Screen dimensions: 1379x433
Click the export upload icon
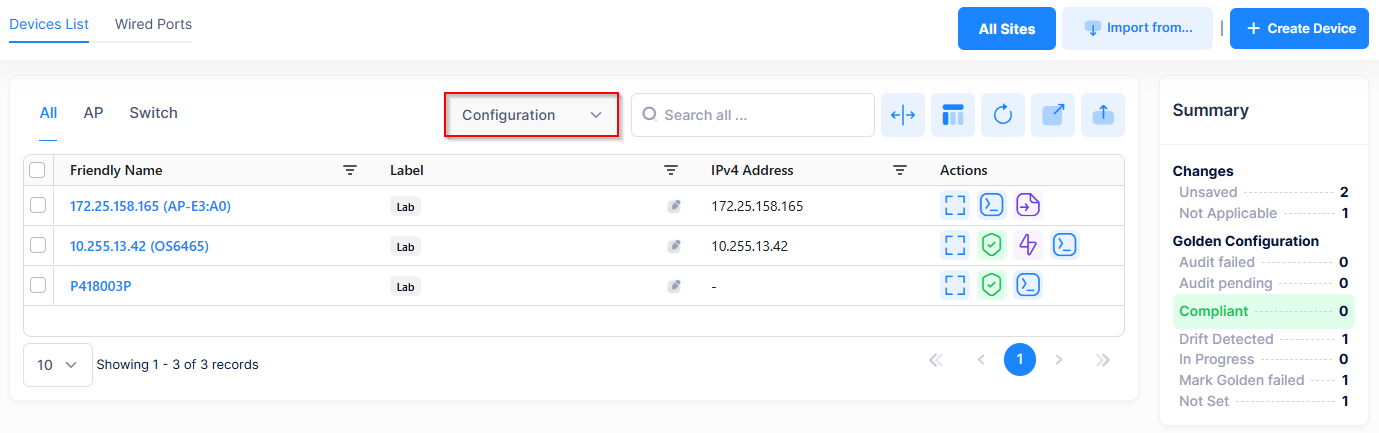[x=1102, y=115]
